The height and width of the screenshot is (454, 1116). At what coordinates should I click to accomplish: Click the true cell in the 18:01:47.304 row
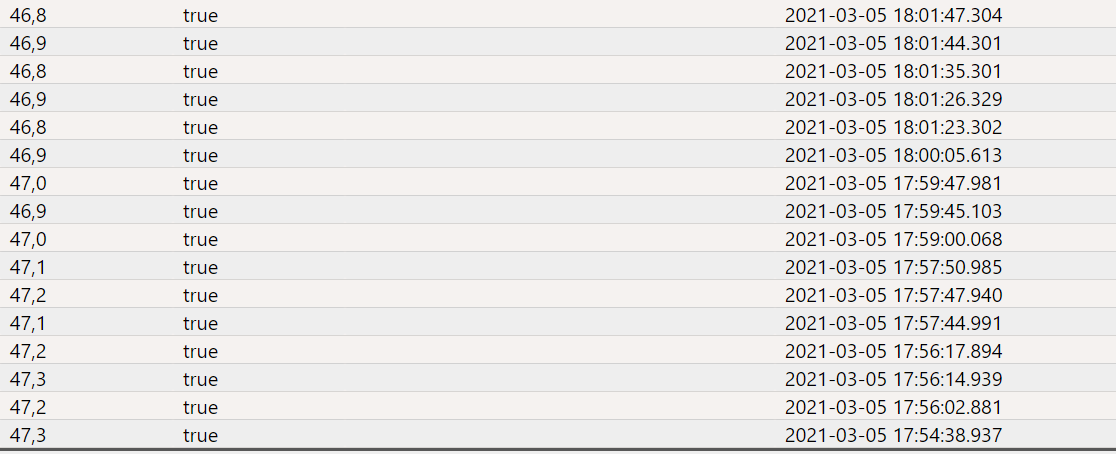(200, 16)
